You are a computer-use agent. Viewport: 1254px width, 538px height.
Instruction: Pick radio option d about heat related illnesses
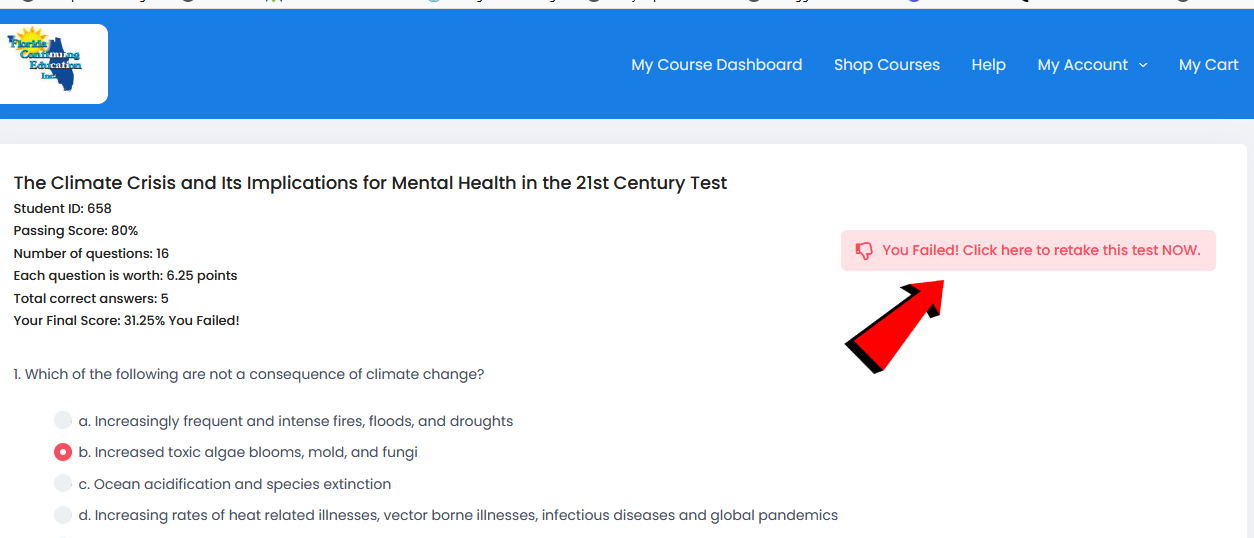pyautogui.click(x=63, y=515)
